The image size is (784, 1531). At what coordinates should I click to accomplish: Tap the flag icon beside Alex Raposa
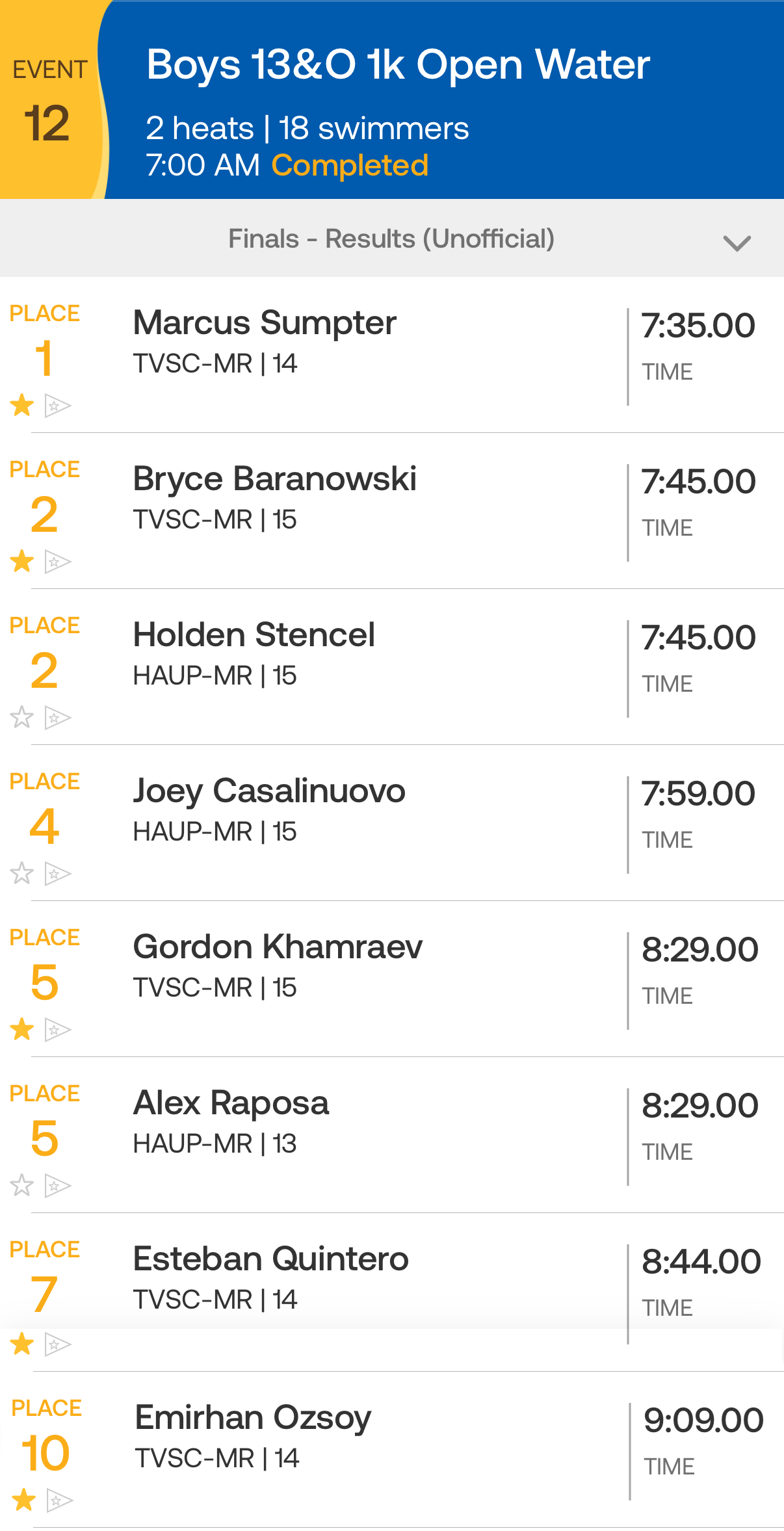coord(57,1186)
